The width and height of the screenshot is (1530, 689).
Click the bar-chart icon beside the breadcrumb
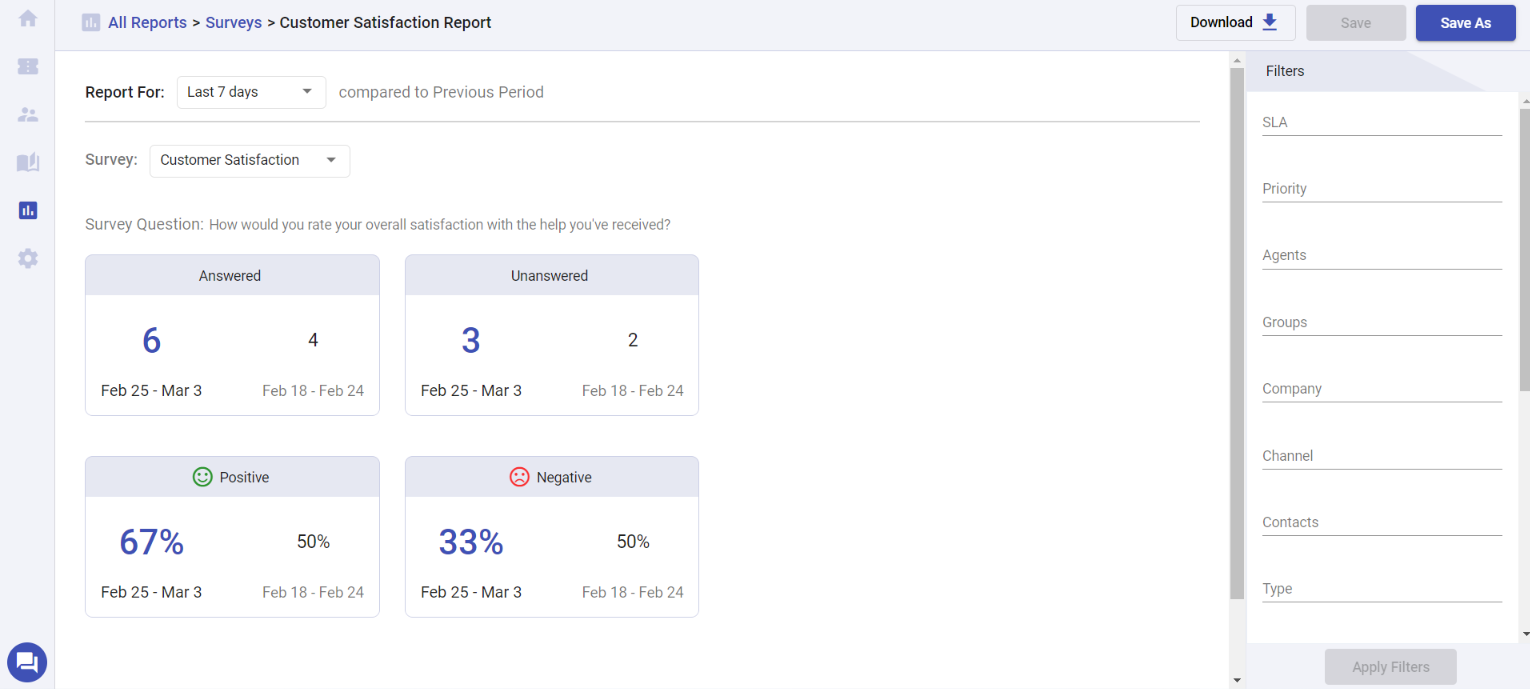pyautogui.click(x=91, y=22)
